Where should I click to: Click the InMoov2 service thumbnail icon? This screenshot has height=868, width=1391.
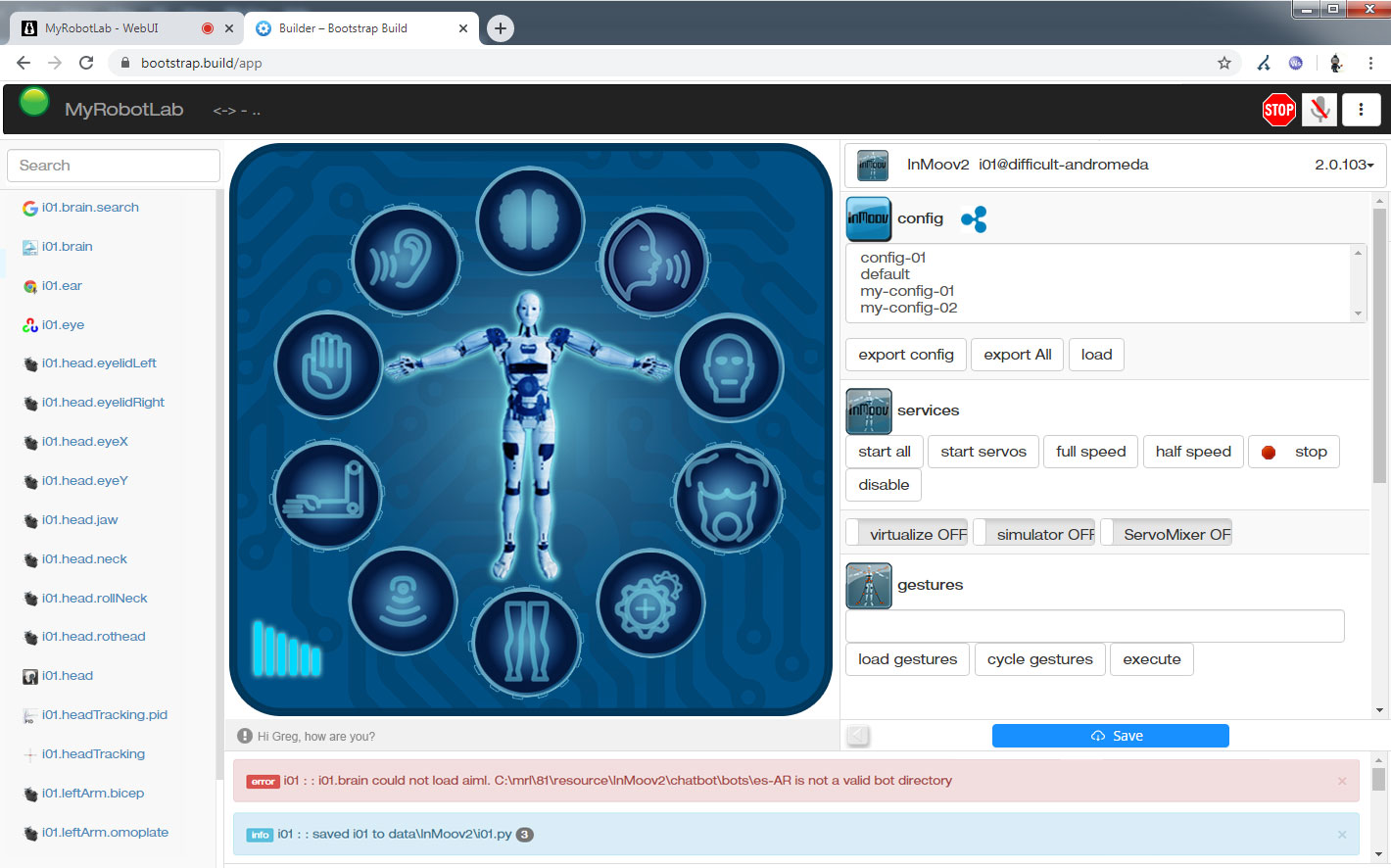pos(873,165)
